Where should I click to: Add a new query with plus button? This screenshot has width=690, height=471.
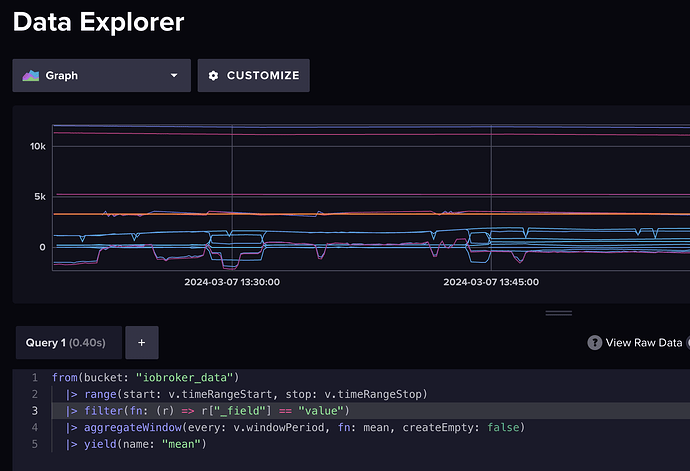[x=141, y=342]
